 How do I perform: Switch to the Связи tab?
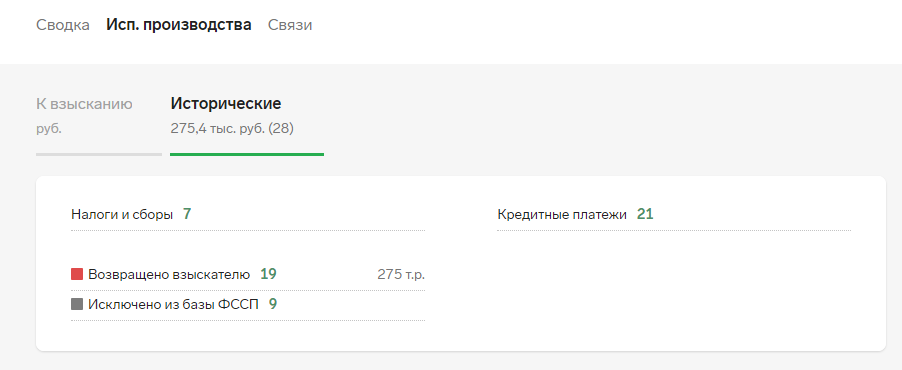[290, 25]
